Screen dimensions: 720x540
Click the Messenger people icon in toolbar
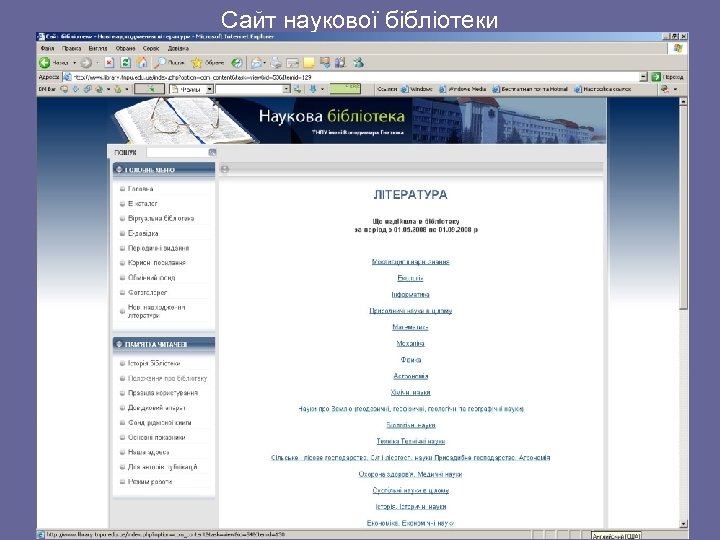coord(358,62)
